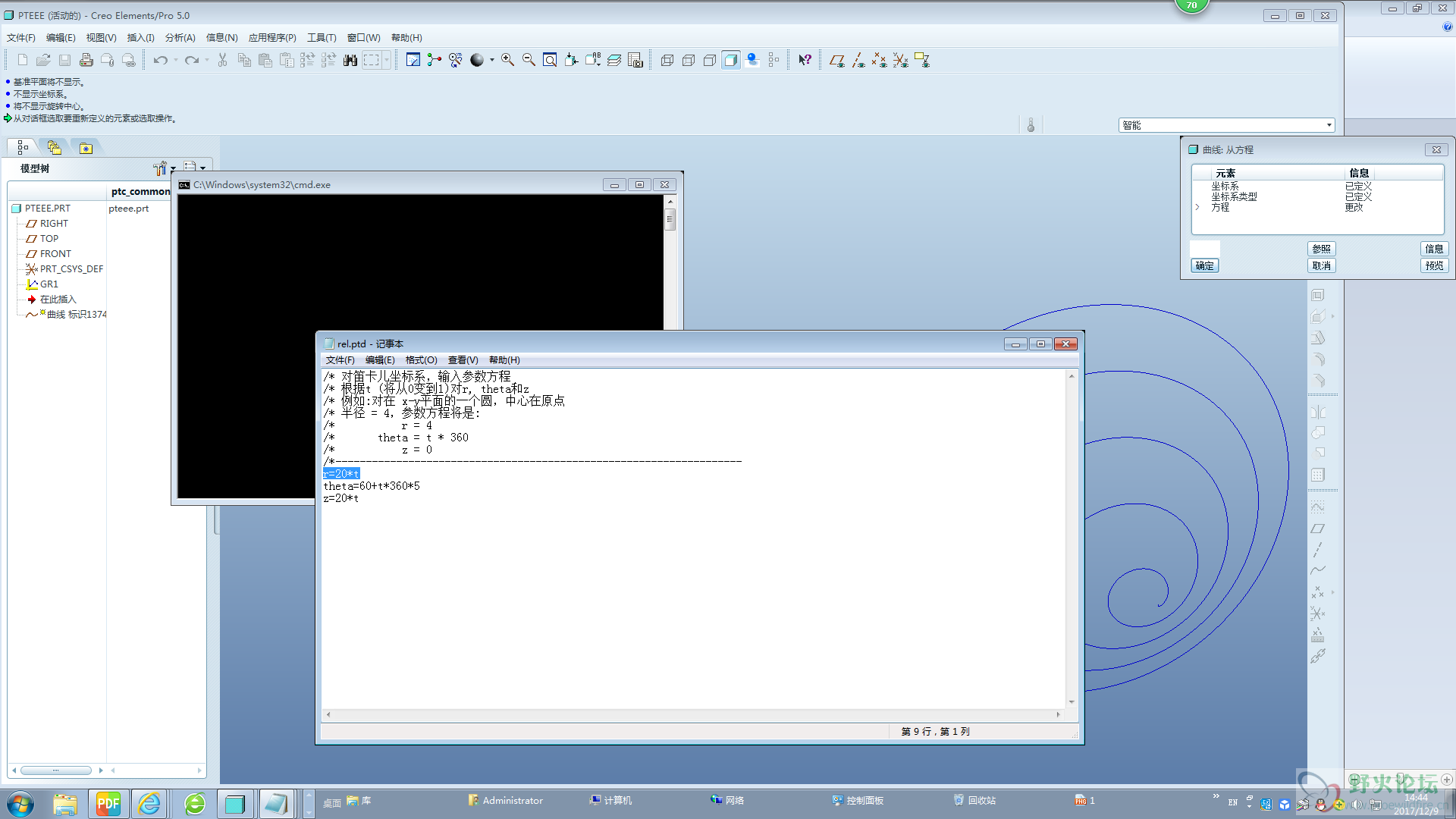
Task: Click 确定 button in curve dialog
Action: point(1205,265)
